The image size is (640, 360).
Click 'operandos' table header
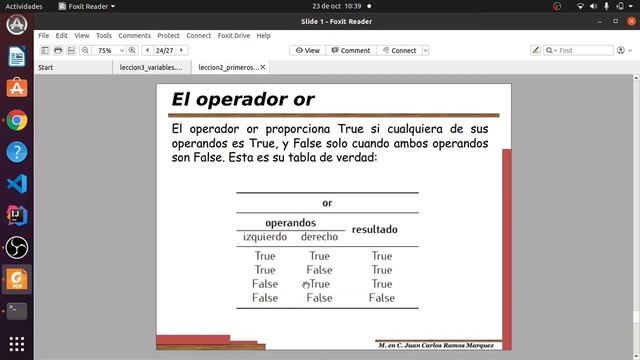coord(291,223)
